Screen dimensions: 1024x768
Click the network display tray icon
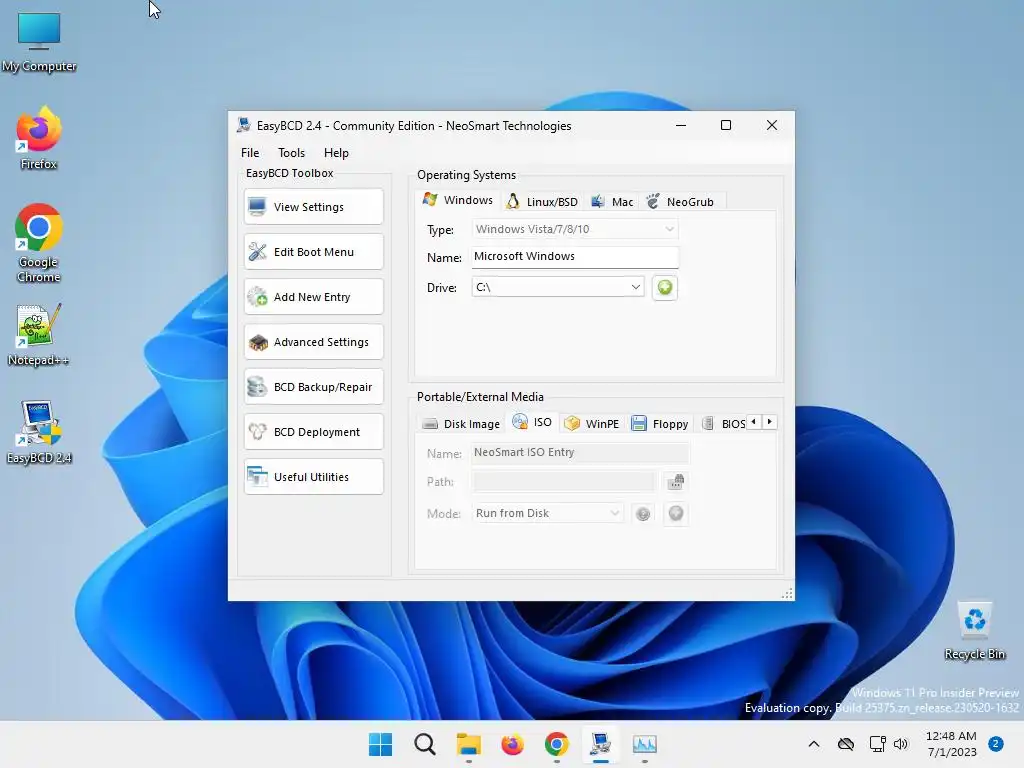[x=877, y=744]
